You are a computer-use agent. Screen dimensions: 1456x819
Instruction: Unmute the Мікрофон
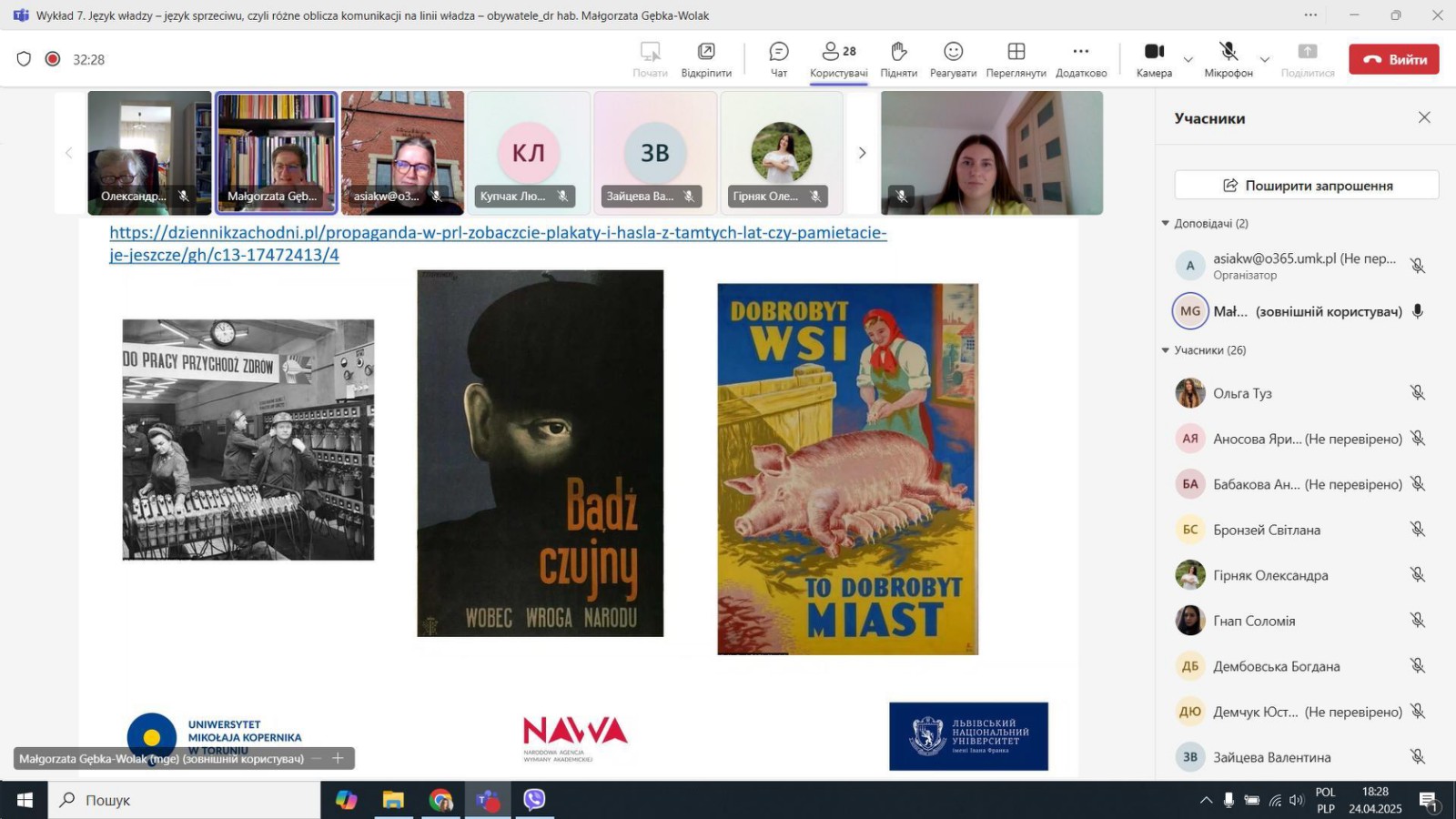click(x=1228, y=59)
